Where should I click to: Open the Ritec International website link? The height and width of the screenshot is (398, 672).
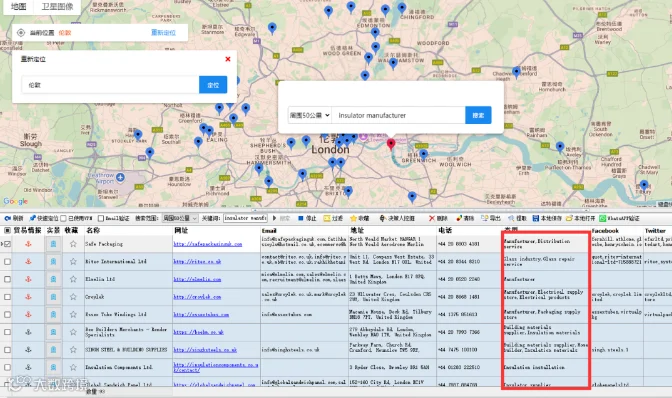point(197,261)
